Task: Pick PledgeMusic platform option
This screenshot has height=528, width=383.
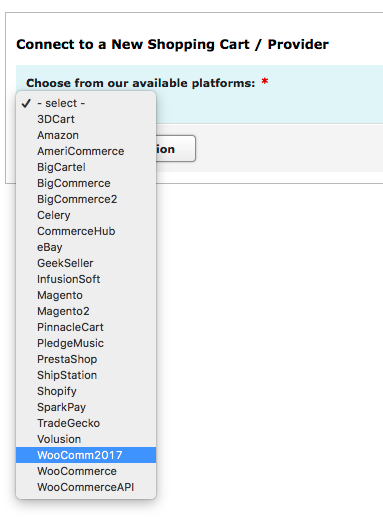Action: (x=86, y=343)
